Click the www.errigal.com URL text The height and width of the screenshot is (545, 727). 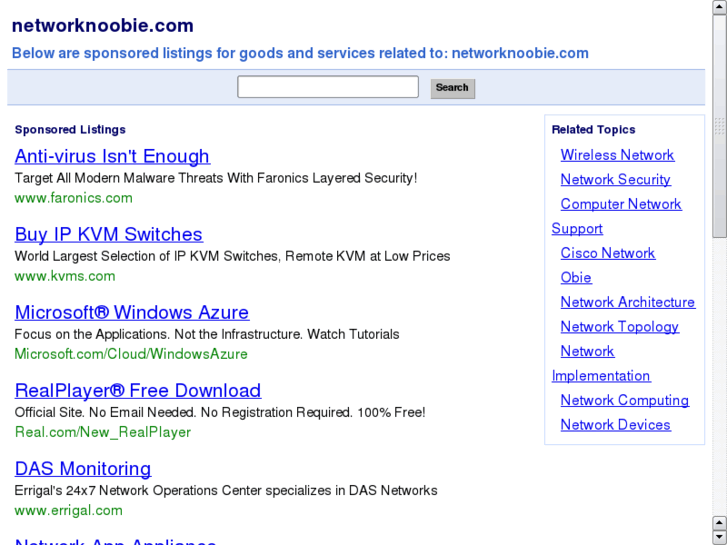pos(69,510)
